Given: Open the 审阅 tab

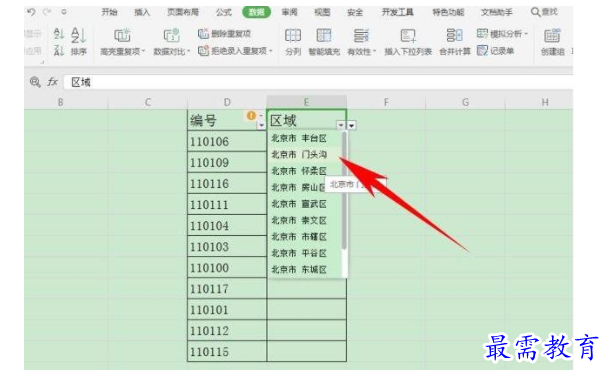Looking at the screenshot, I should [x=290, y=12].
